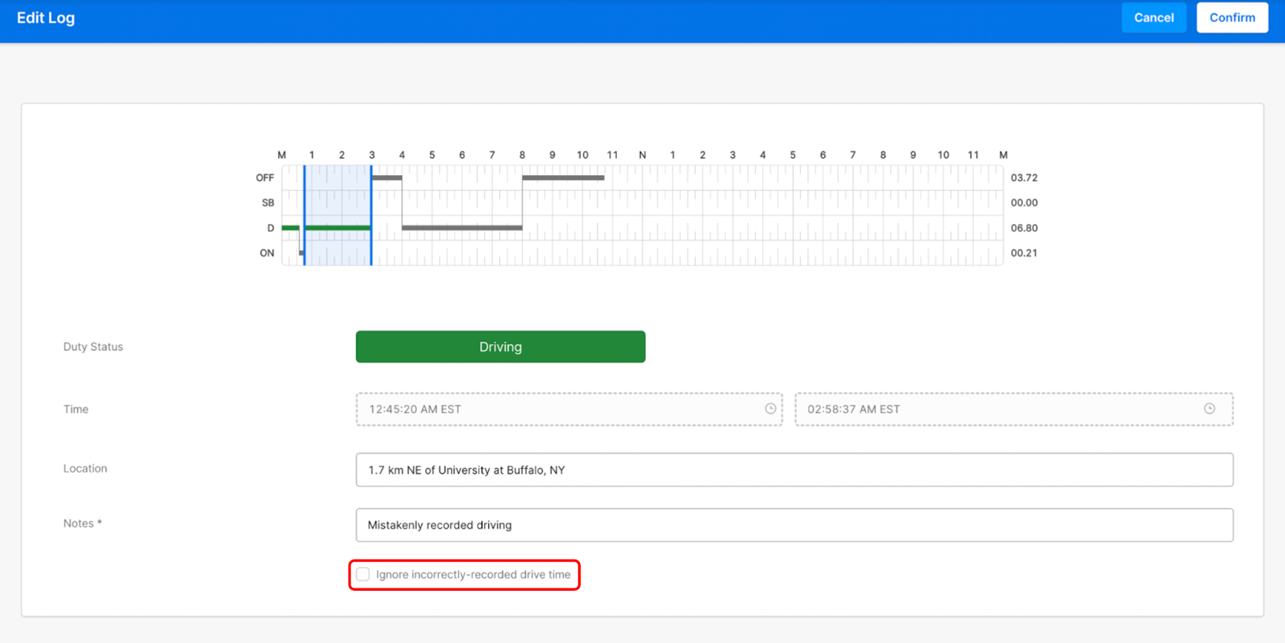The image size is (1285, 643).
Task: Enable Ignore incorrectly-recorded drive time checkbox
Action: click(363, 575)
